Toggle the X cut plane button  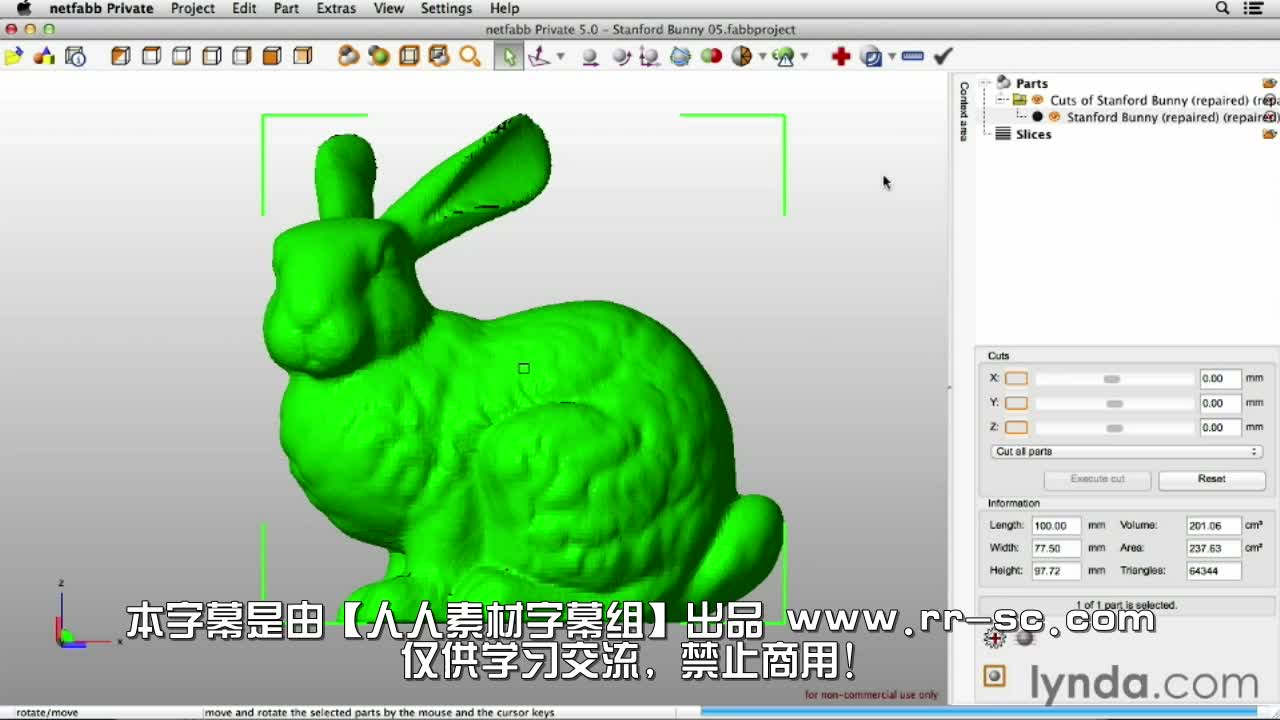[x=1016, y=378]
